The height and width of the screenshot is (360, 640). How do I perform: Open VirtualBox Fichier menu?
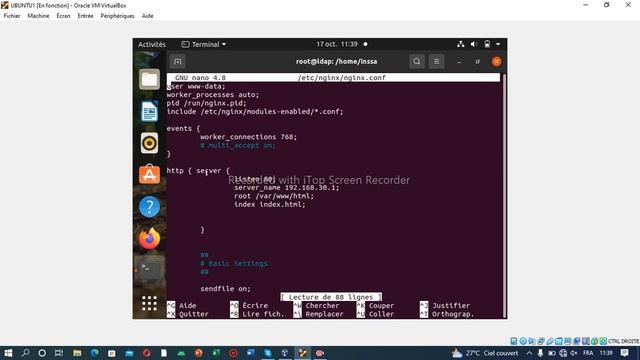point(12,16)
